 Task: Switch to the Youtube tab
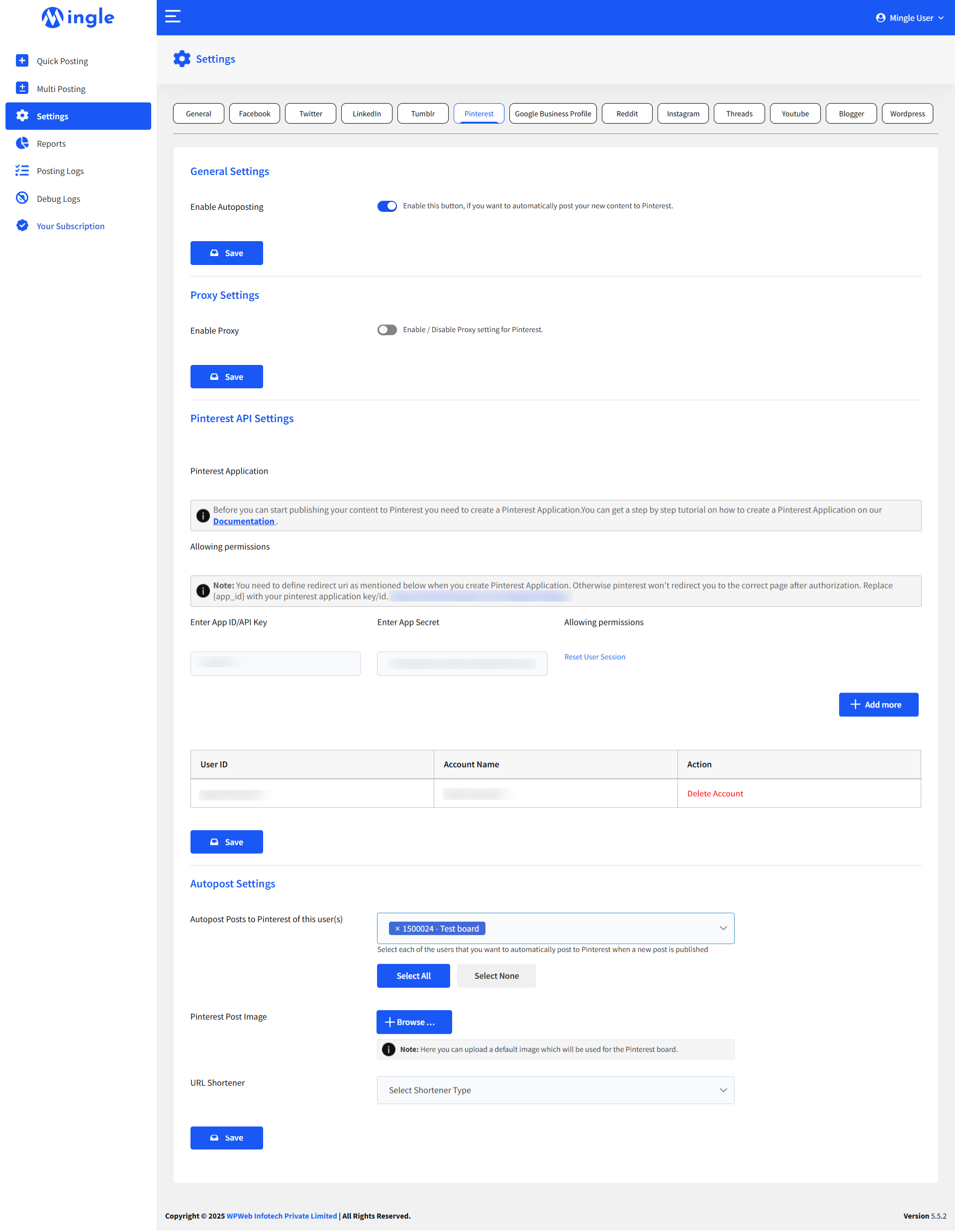(795, 113)
